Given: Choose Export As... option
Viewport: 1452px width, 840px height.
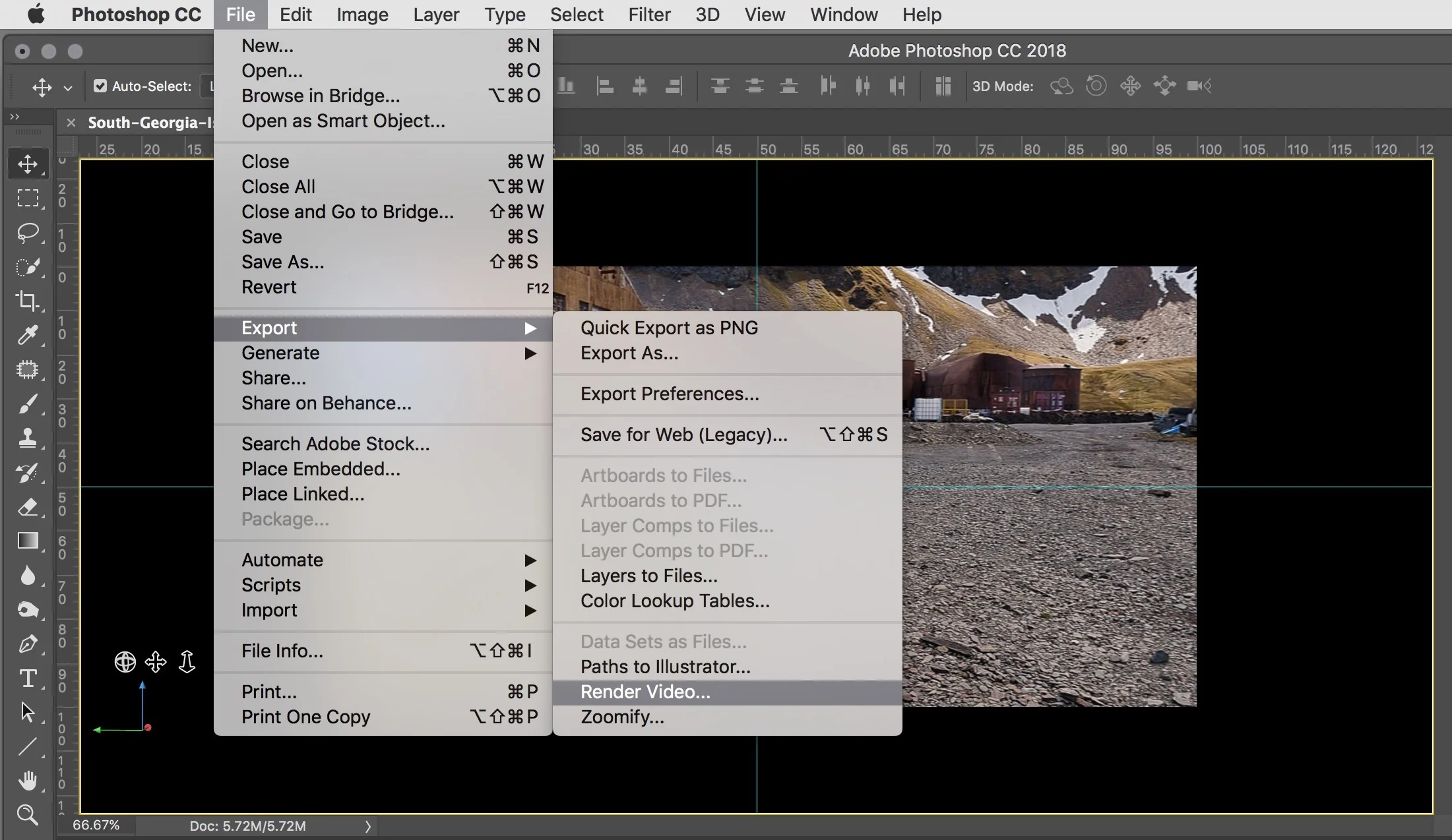Looking at the screenshot, I should pyautogui.click(x=727, y=353).
